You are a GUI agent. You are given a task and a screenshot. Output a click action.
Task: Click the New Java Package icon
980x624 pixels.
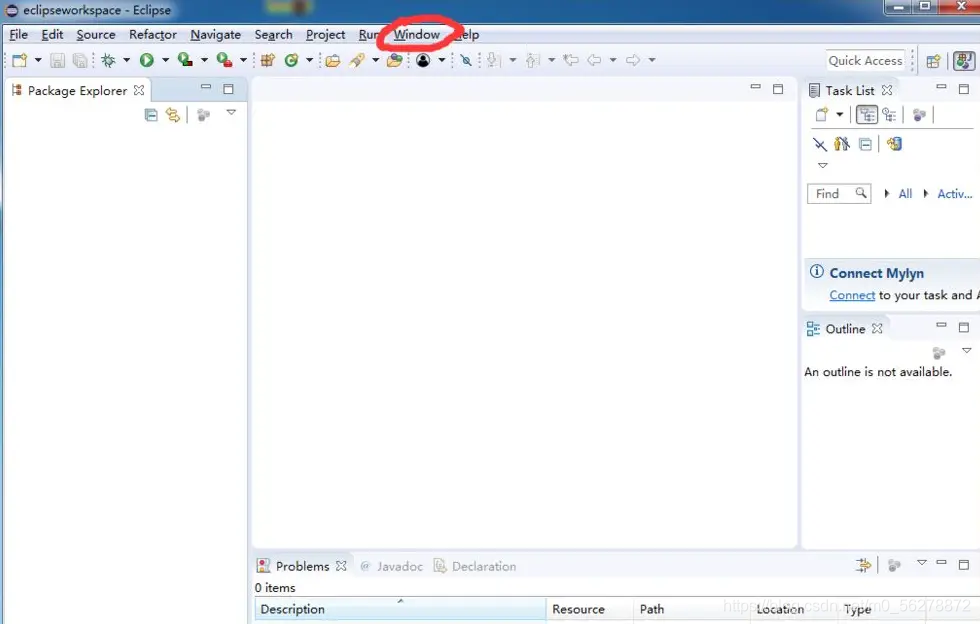(x=268, y=60)
